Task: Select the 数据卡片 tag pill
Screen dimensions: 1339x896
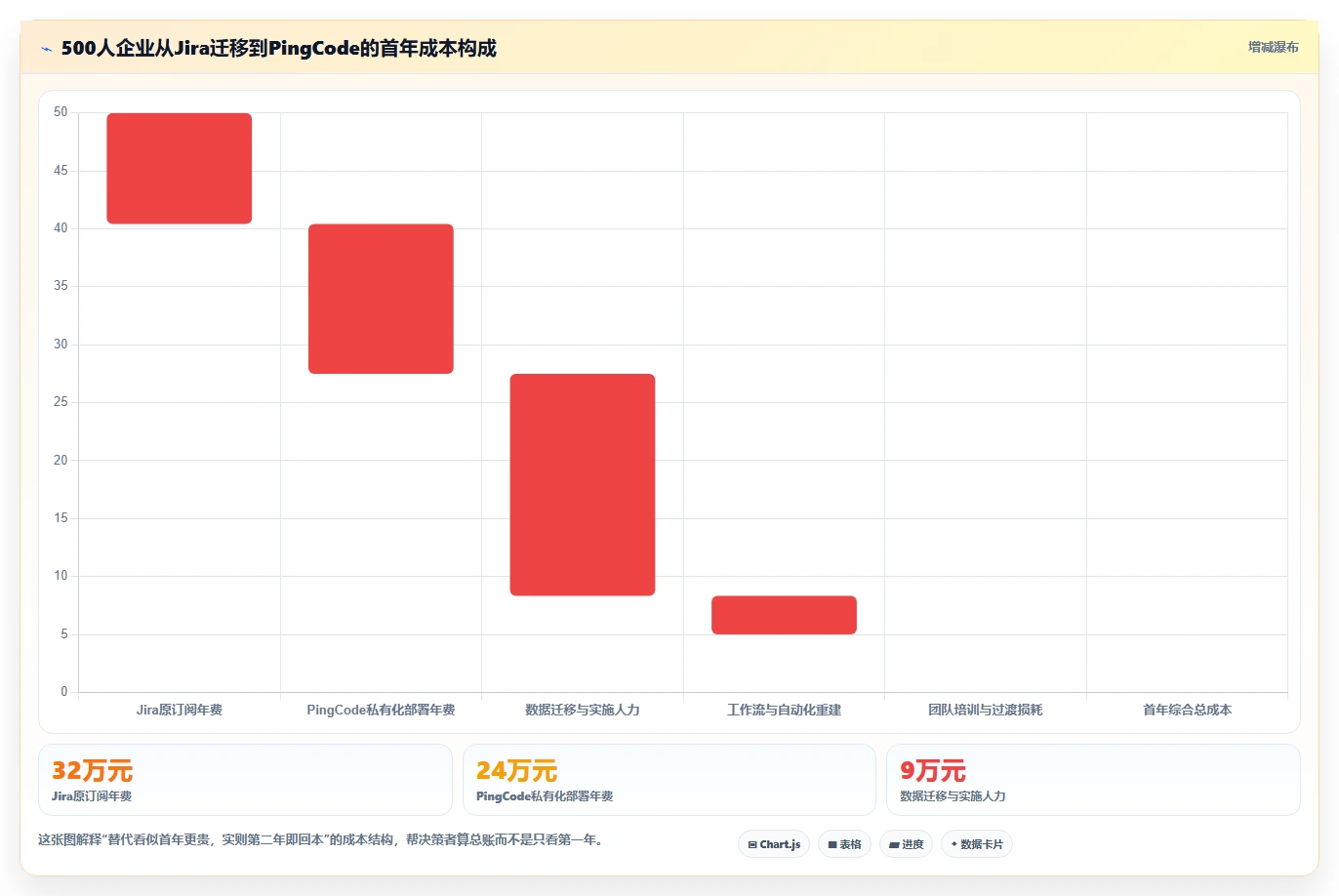Action: pyautogui.click(x=977, y=844)
